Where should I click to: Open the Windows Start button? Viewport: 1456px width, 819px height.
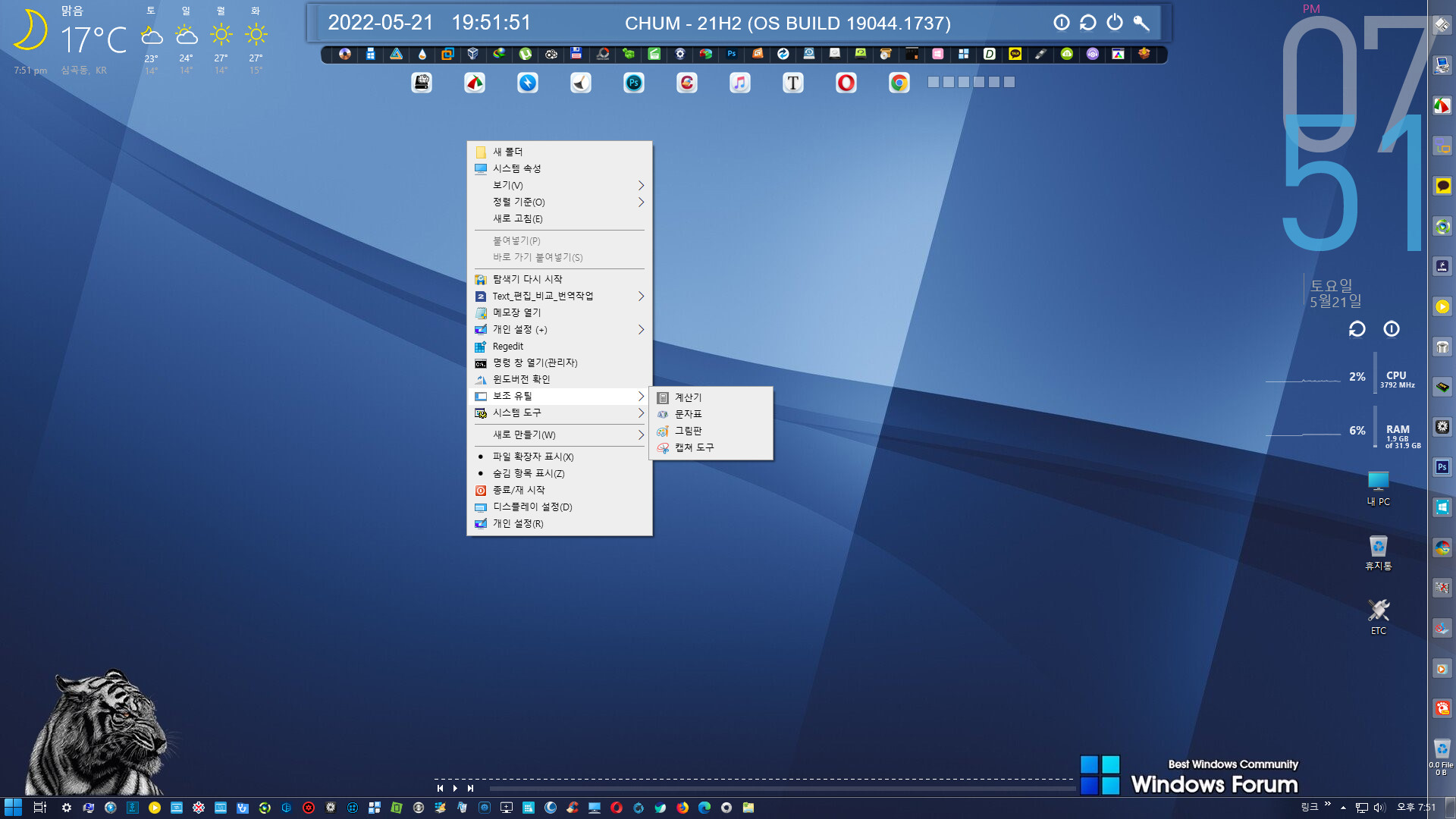13,808
